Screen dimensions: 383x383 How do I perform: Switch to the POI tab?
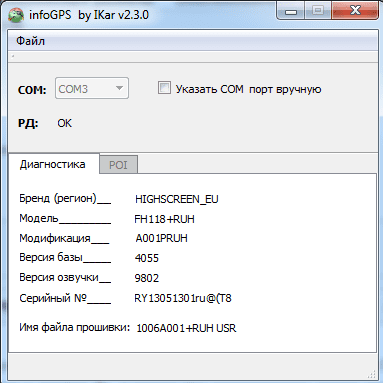(x=118, y=165)
